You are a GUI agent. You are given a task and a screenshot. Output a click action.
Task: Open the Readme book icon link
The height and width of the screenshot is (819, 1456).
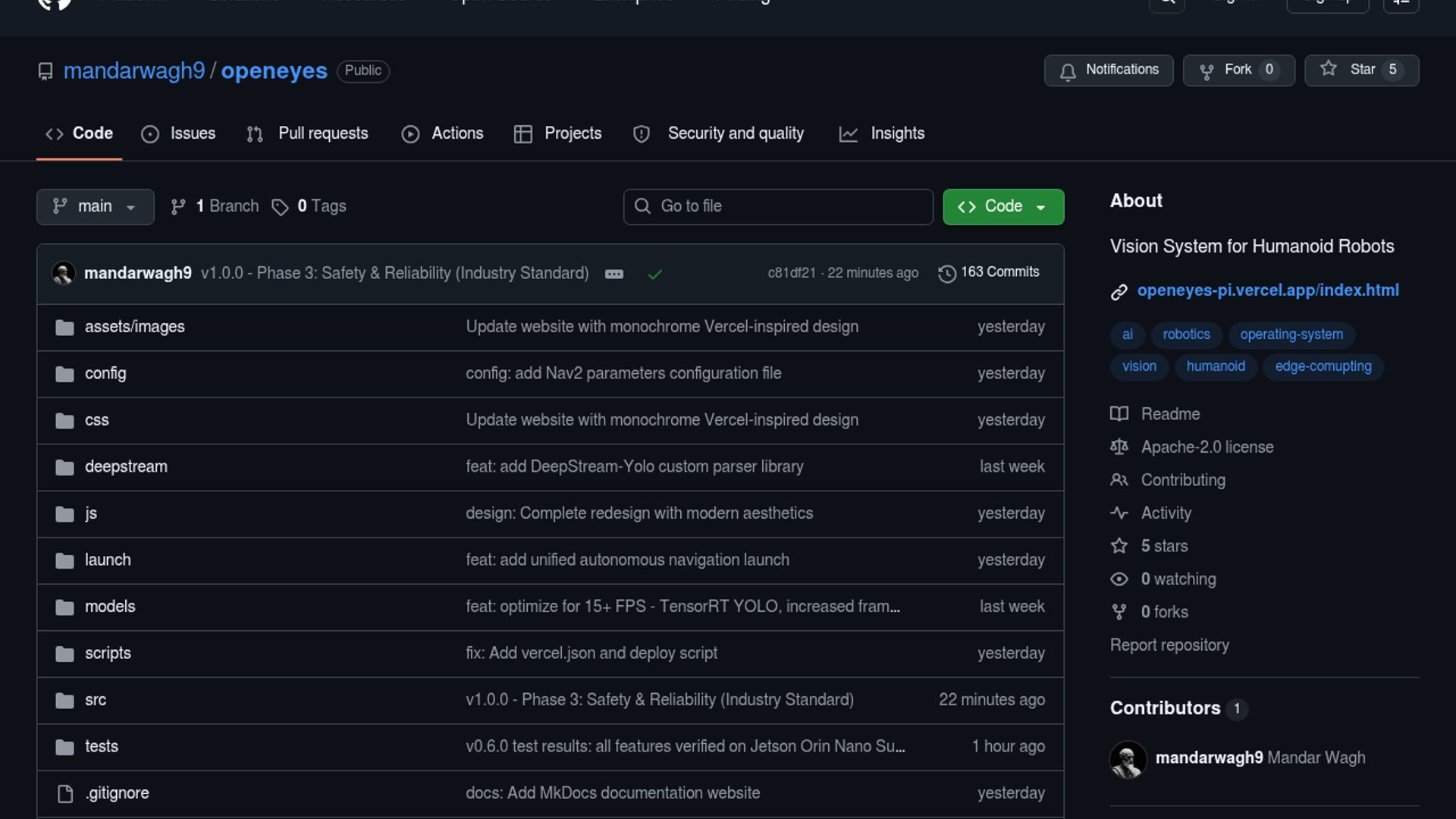(1119, 414)
